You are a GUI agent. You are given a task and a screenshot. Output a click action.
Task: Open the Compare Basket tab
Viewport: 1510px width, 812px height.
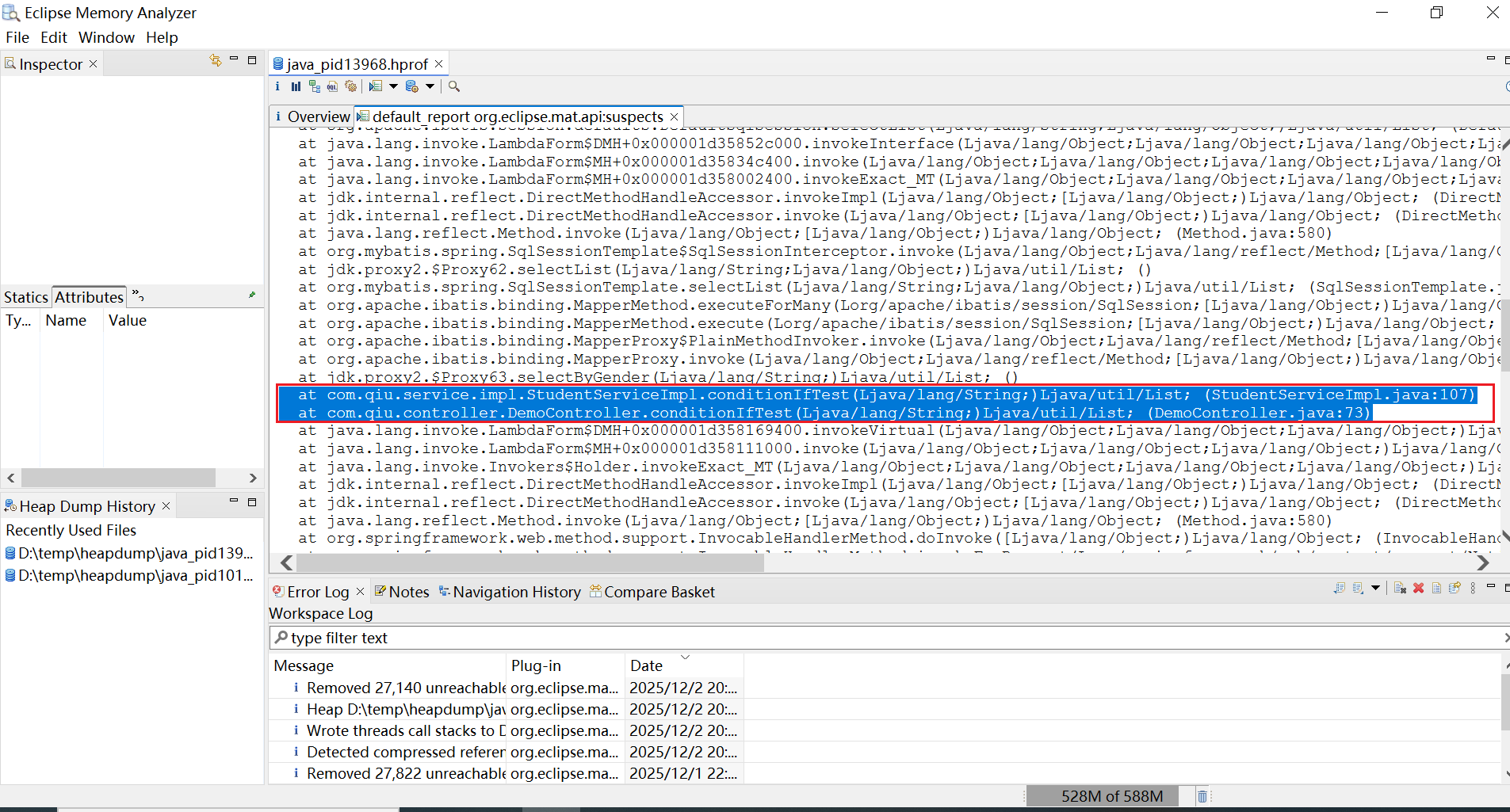(x=652, y=592)
